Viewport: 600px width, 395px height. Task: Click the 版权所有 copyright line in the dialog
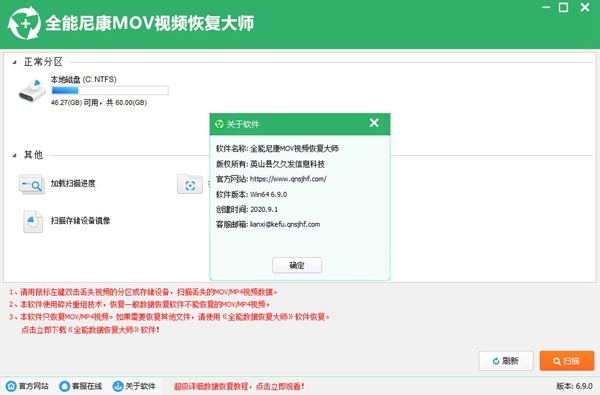(x=270, y=164)
